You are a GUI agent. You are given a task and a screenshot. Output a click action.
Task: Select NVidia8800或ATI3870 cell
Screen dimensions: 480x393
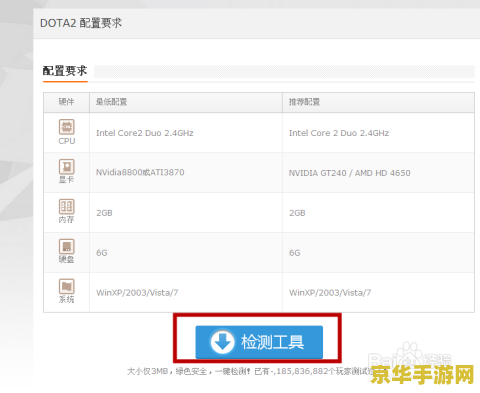click(186, 173)
